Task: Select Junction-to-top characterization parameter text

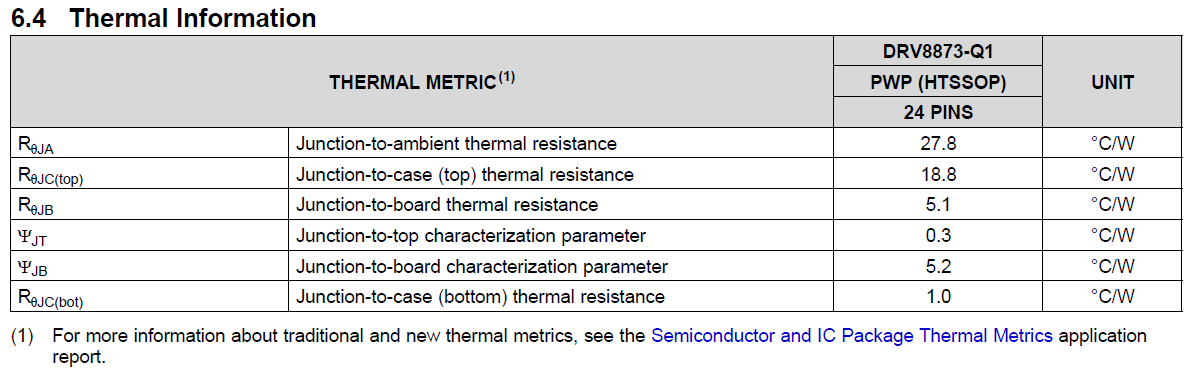Action: (x=471, y=235)
